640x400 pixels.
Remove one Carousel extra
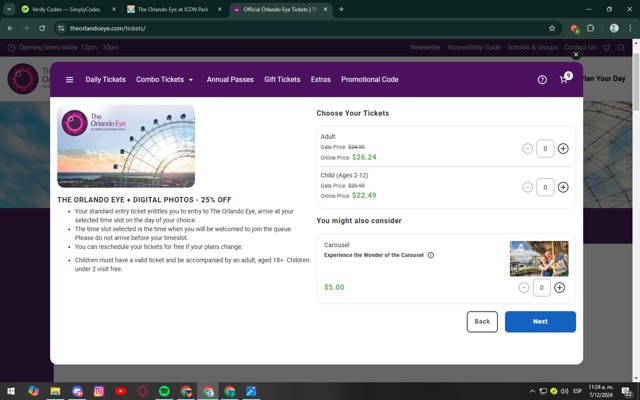524,288
